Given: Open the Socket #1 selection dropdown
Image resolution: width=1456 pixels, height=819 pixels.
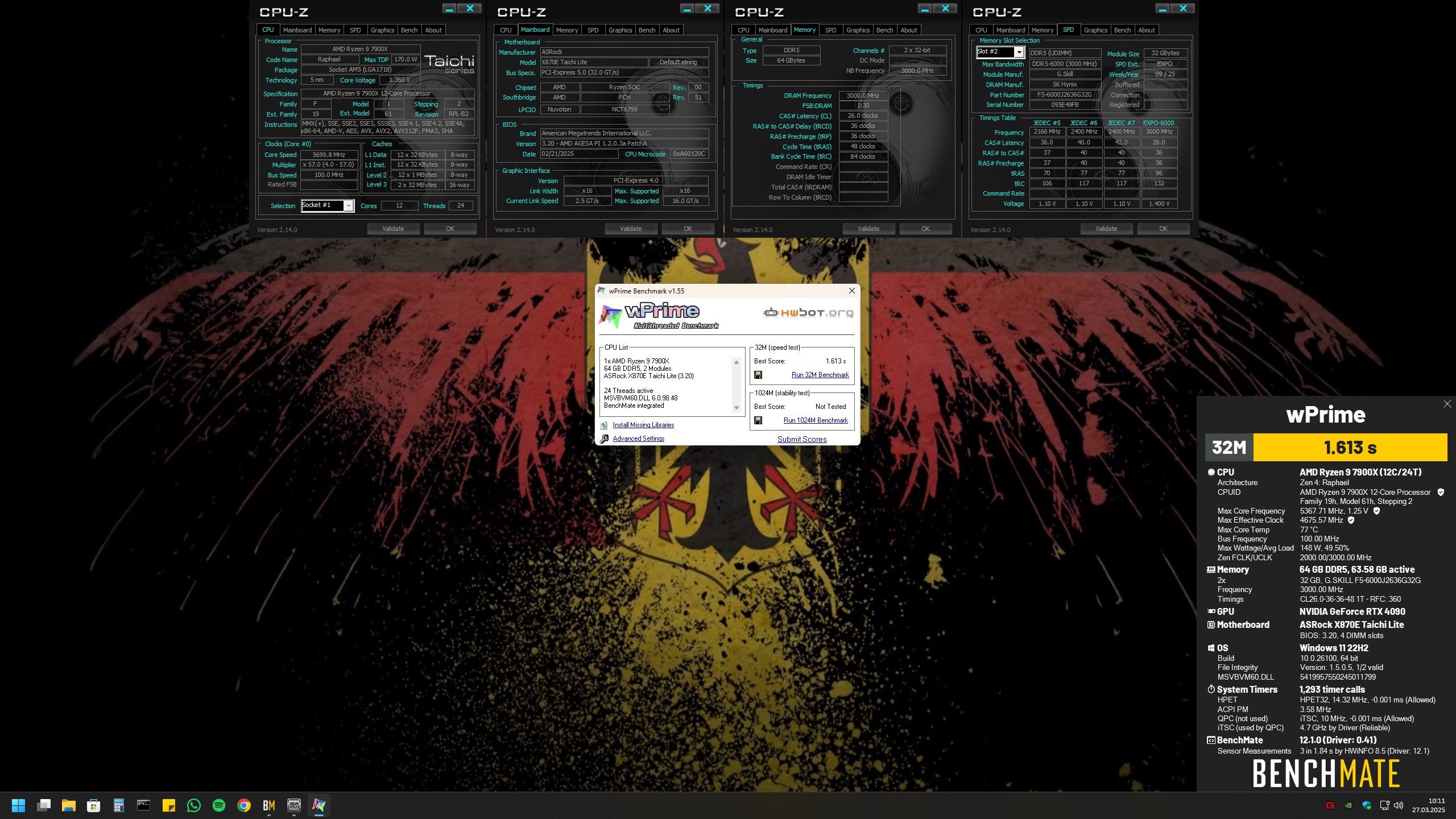Looking at the screenshot, I should 349,205.
